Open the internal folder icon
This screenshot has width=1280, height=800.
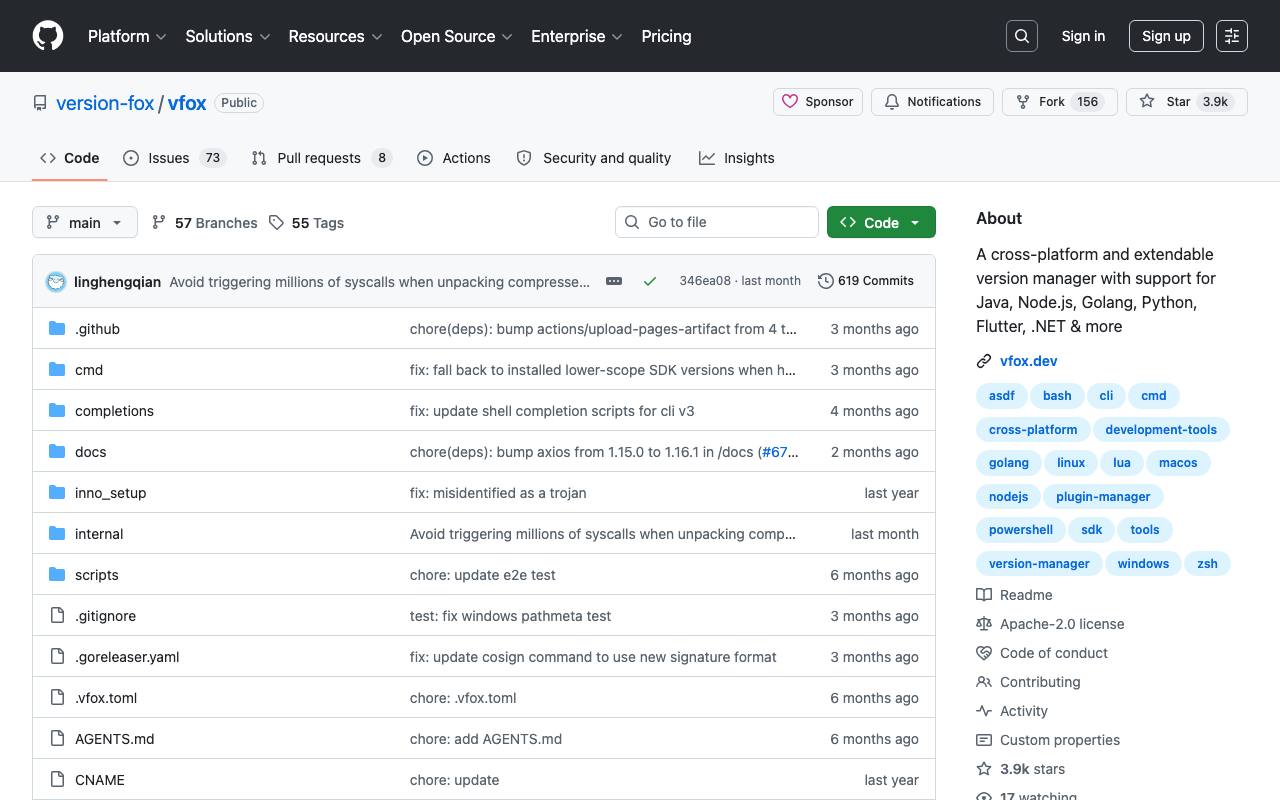tap(57, 534)
